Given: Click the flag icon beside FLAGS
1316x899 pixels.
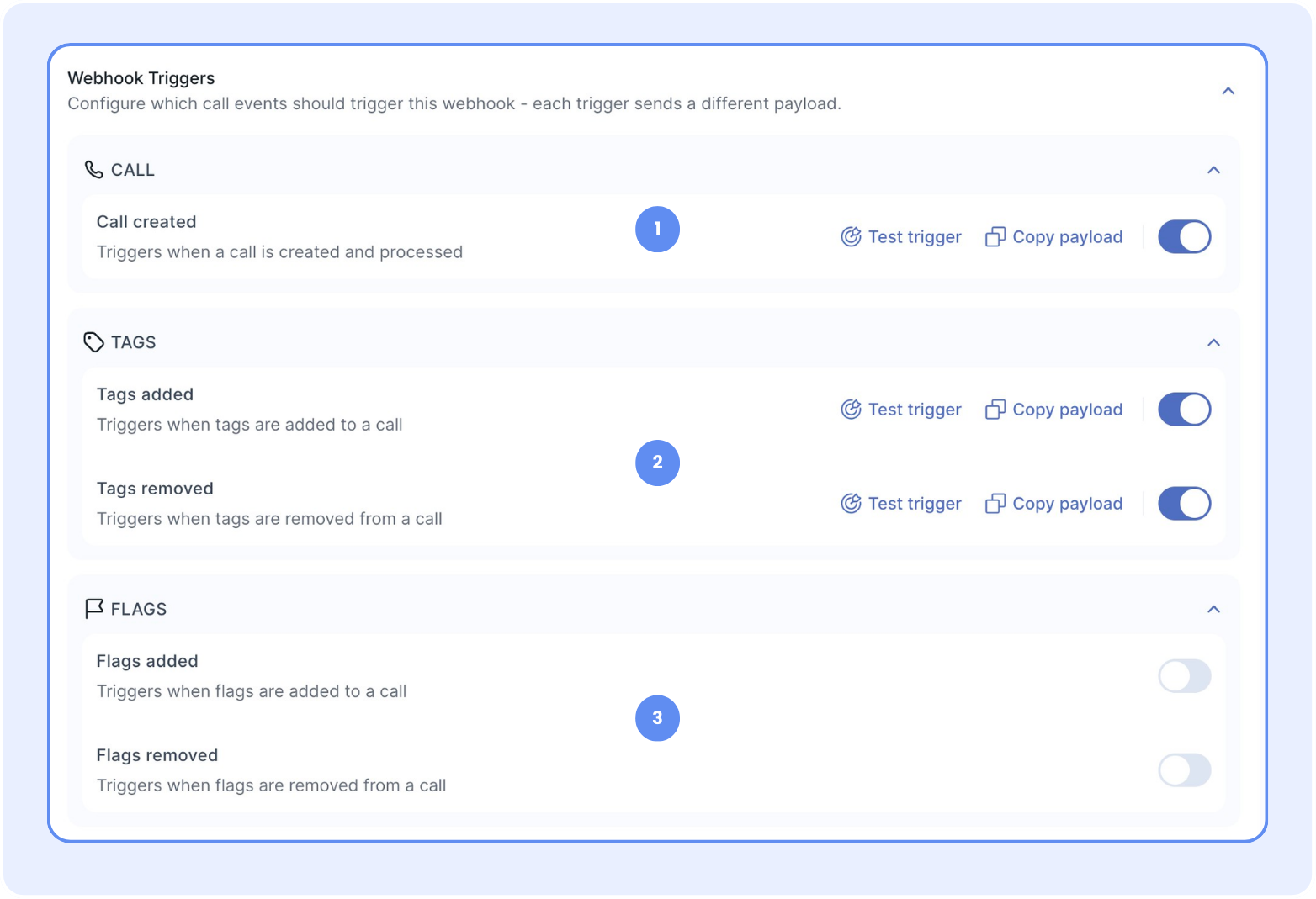Looking at the screenshot, I should pos(93,608).
